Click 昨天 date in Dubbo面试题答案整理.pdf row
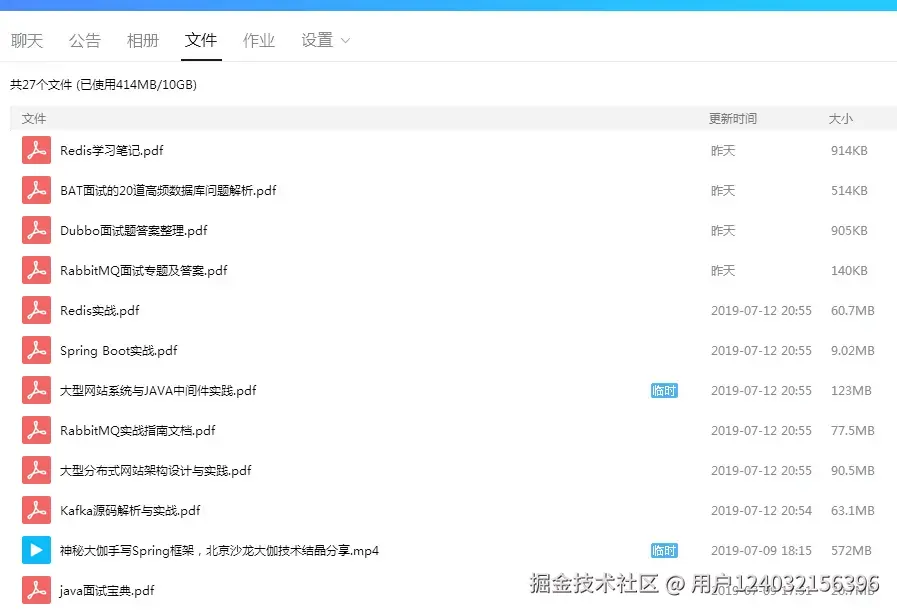 [723, 230]
